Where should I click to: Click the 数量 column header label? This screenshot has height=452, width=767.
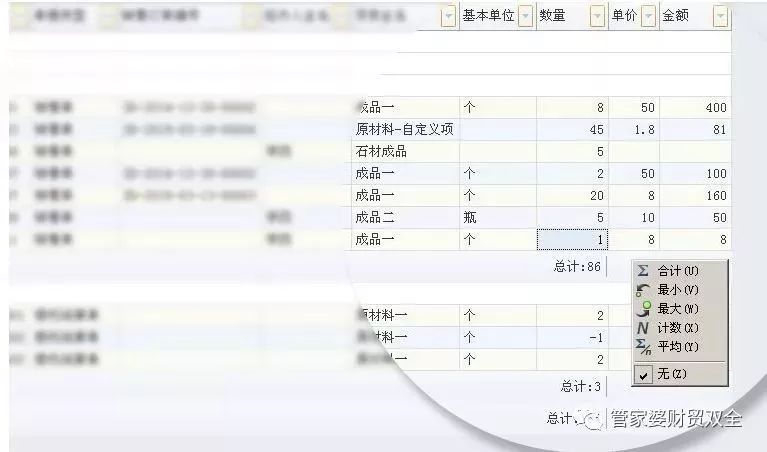pos(552,16)
